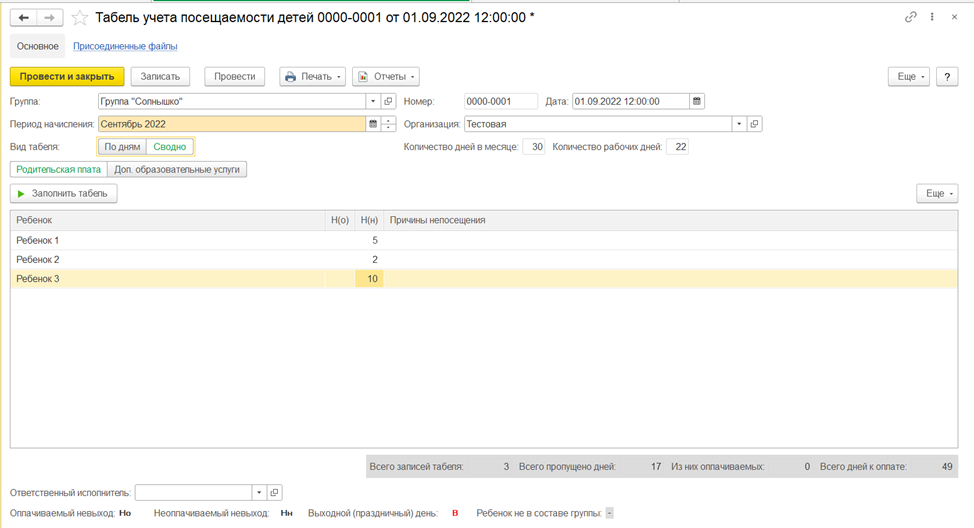Click the Причины непосещения column header
Screen dimensions: 974x528
click(670, 221)
